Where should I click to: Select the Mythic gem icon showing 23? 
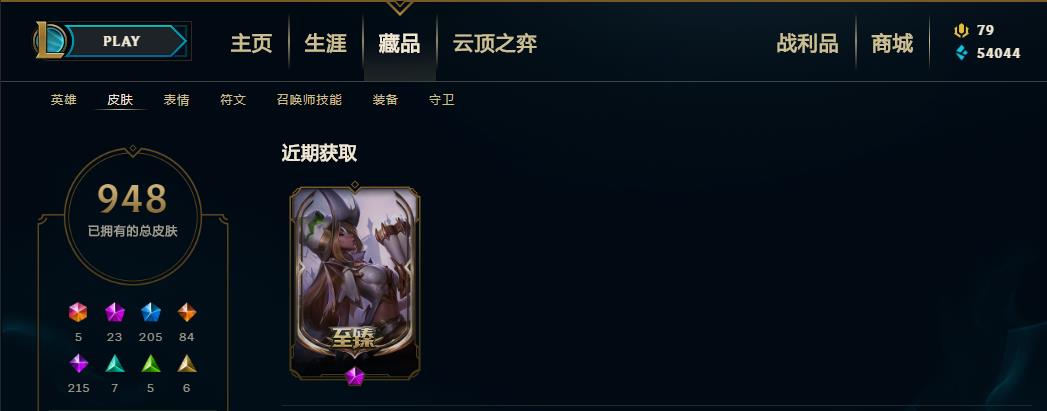tap(115, 312)
